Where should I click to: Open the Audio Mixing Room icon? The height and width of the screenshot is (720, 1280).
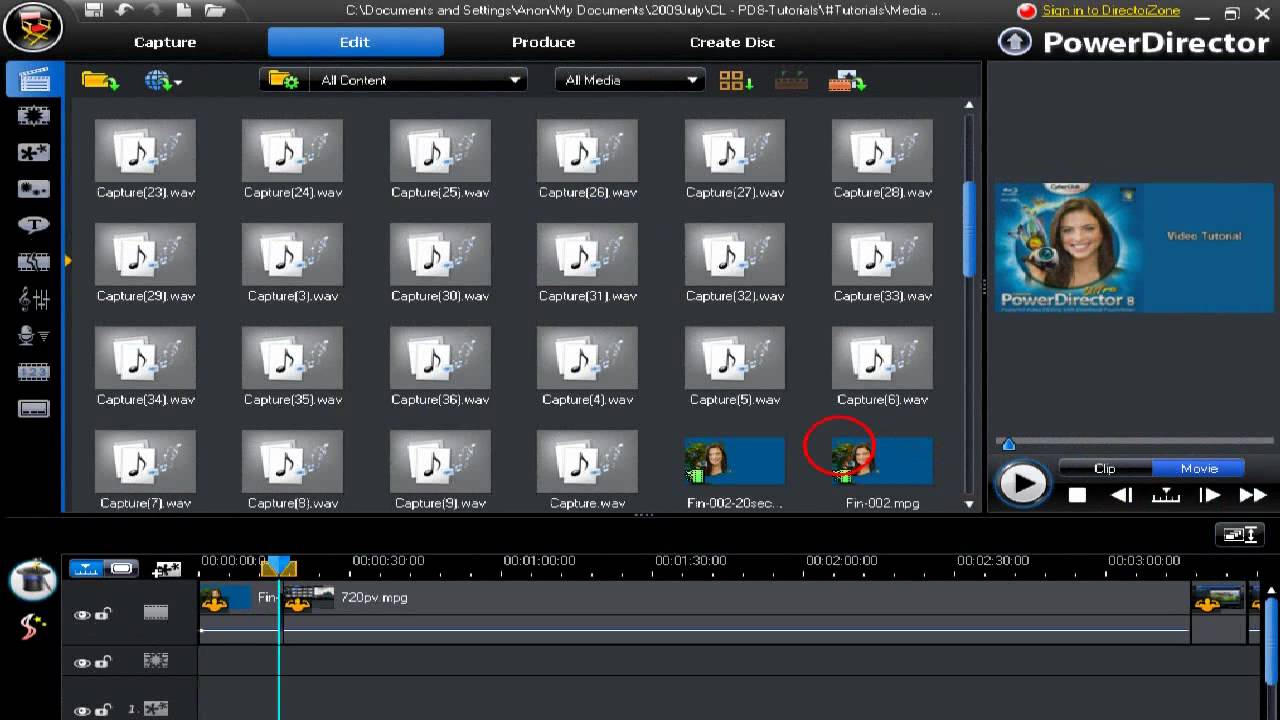tap(34, 298)
